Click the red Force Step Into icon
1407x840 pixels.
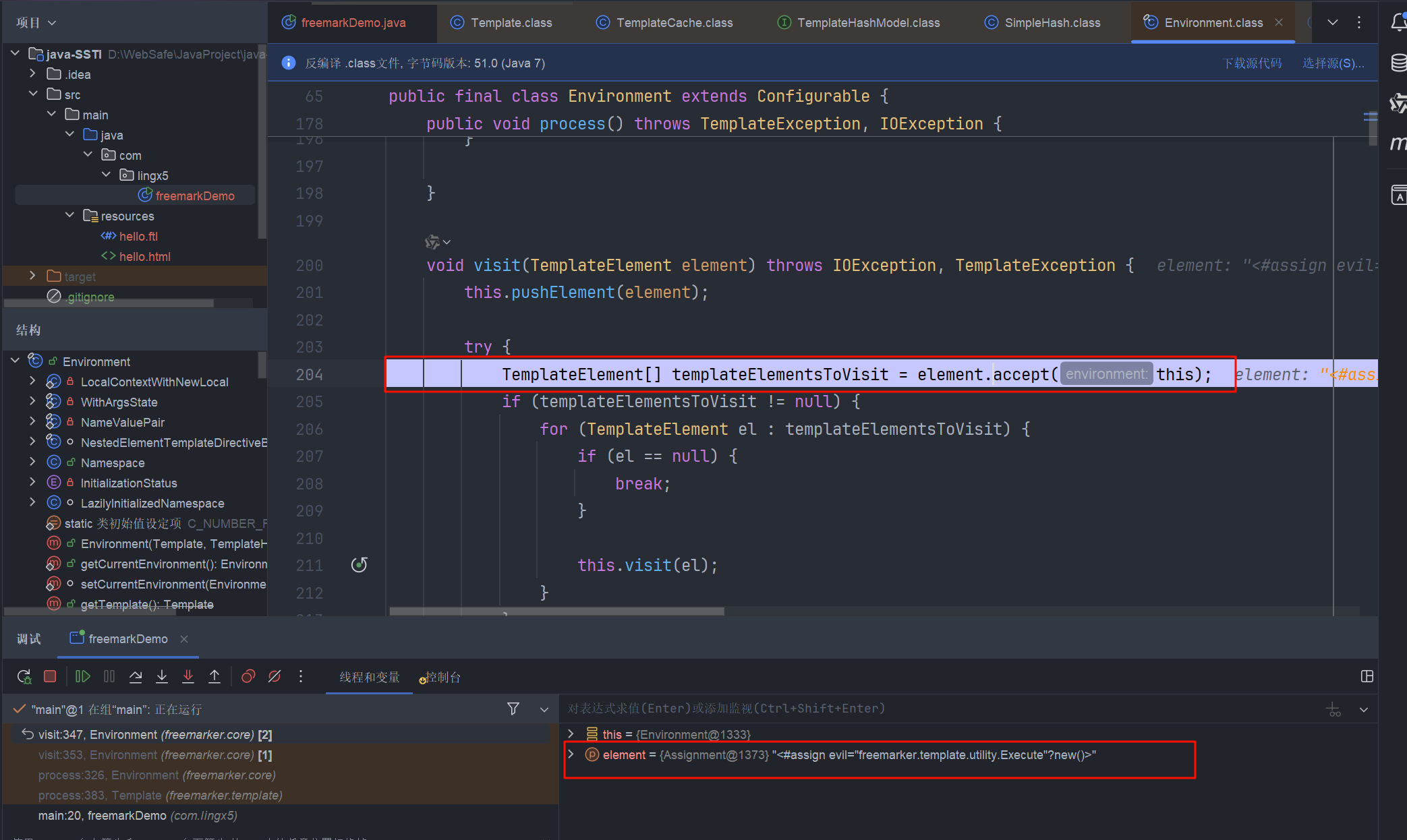tap(188, 676)
